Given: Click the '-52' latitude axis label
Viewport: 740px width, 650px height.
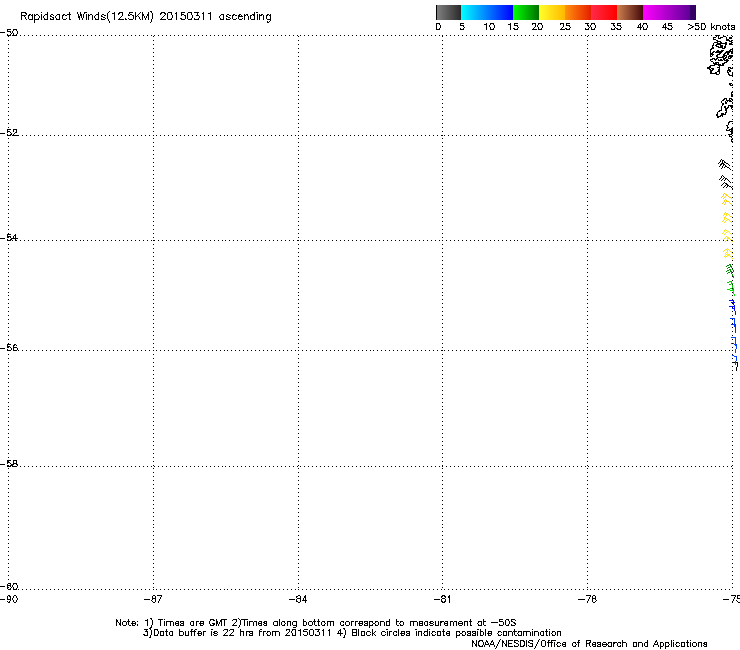Looking at the screenshot, I should pyautogui.click(x=9, y=133).
